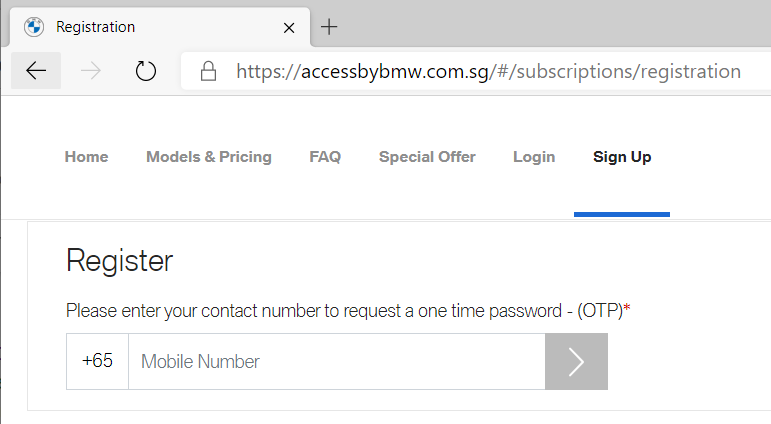The height and width of the screenshot is (424, 771).
Task: Click the +65 country code box
Action: click(x=97, y=362)
